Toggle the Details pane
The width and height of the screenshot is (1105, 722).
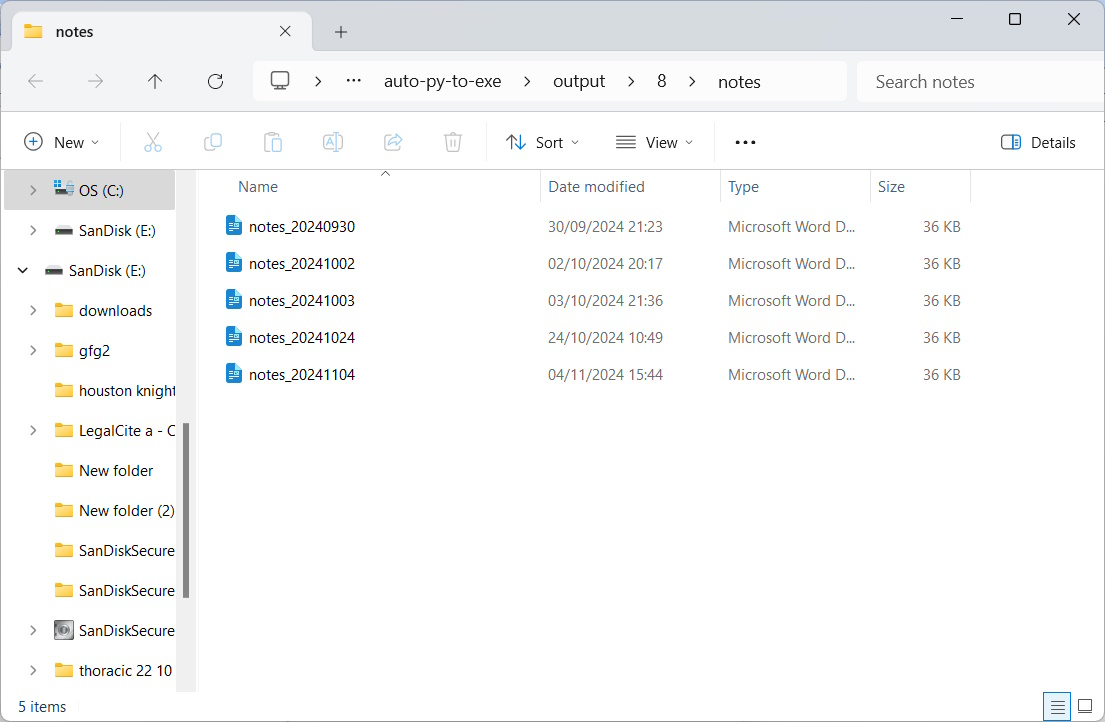click(x=1038, y=142)
